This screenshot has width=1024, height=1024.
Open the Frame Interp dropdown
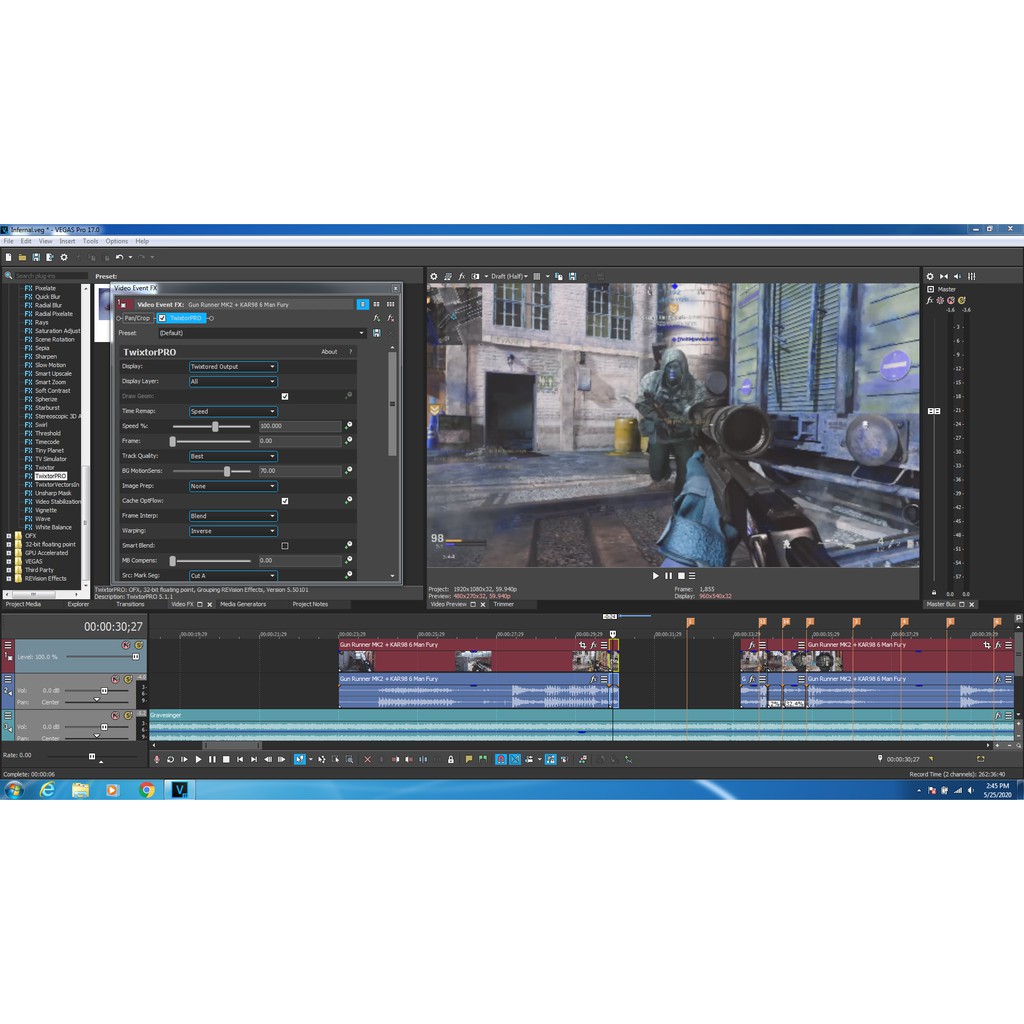[232, 516]
